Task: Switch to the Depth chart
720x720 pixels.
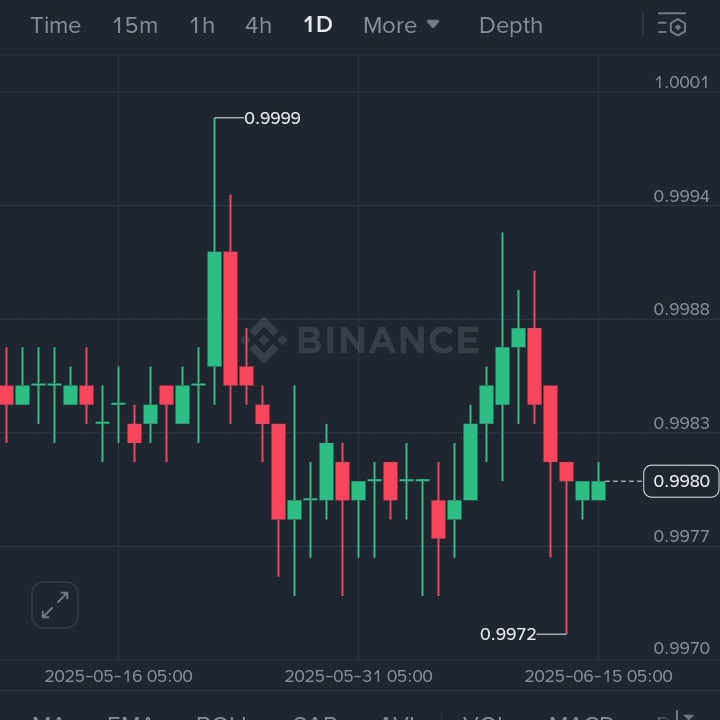Action: click(510, 25)
